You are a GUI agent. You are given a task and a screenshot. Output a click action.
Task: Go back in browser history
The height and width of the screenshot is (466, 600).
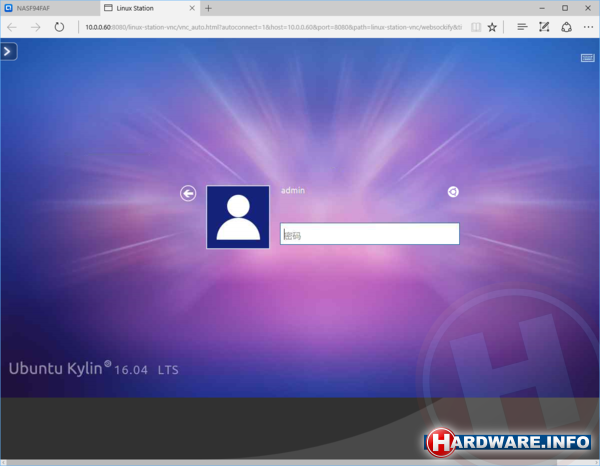12,27
